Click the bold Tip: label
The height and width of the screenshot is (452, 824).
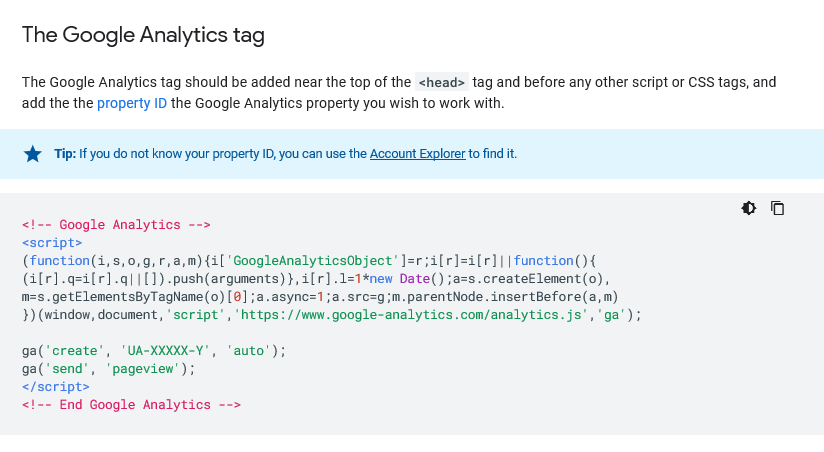(x=65, y=153)
